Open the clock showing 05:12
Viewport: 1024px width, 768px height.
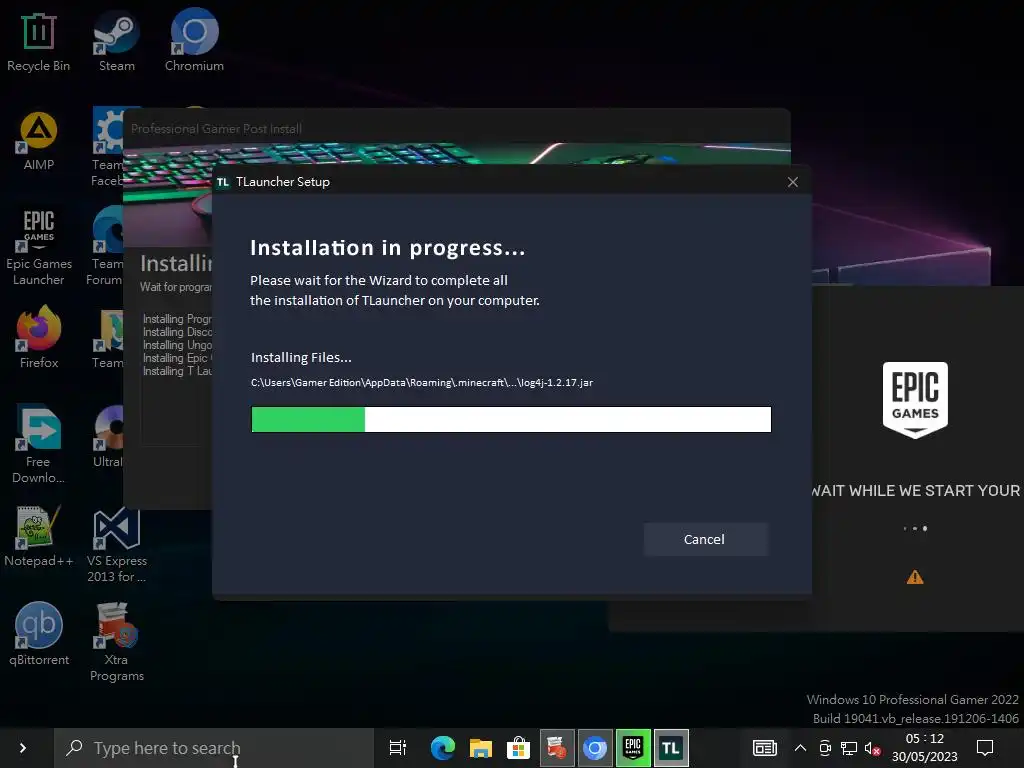coord(924,748)
